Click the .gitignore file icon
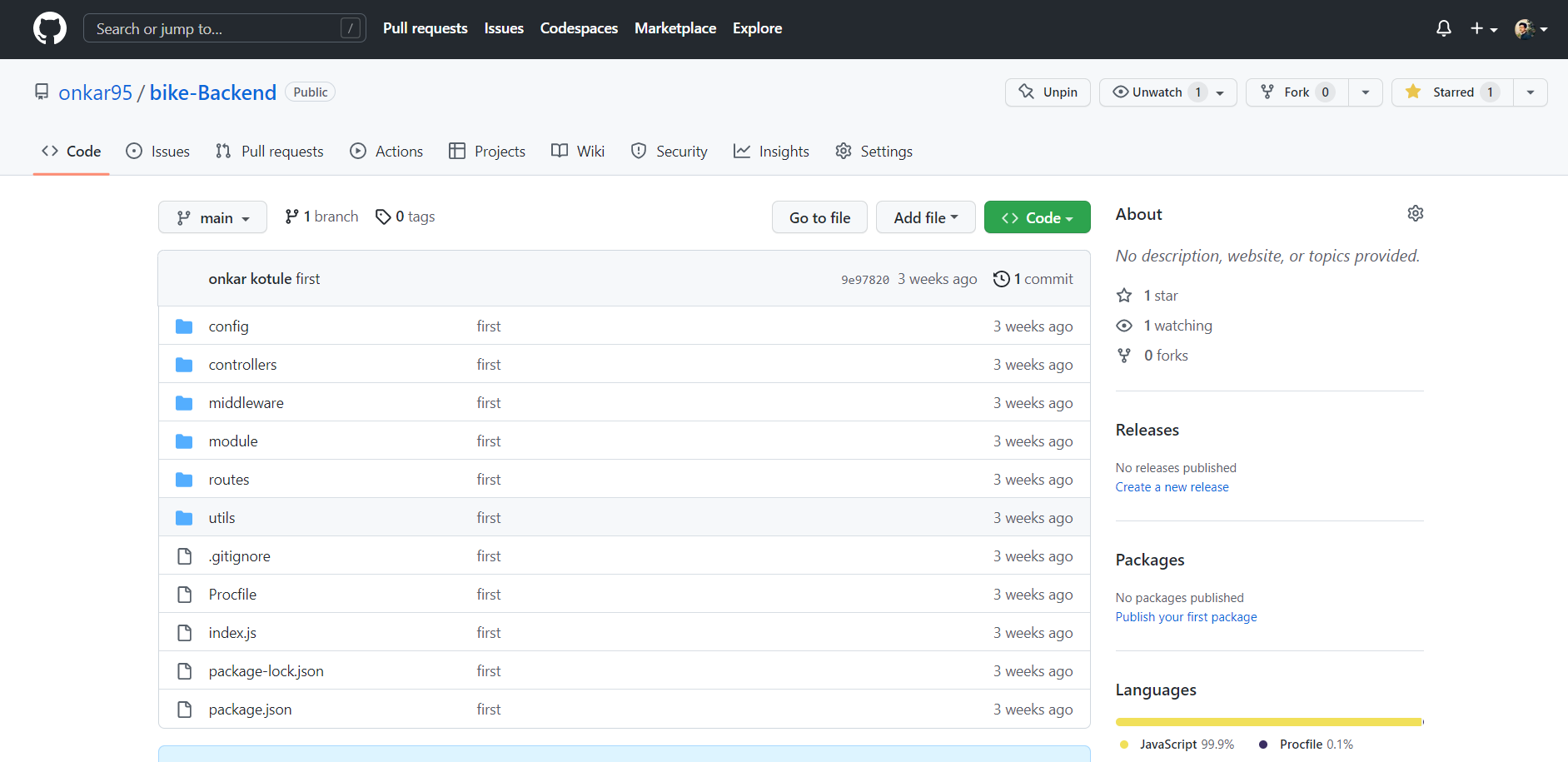The image size is (1568, 762). pyautogui.click(x=184, y=556)
